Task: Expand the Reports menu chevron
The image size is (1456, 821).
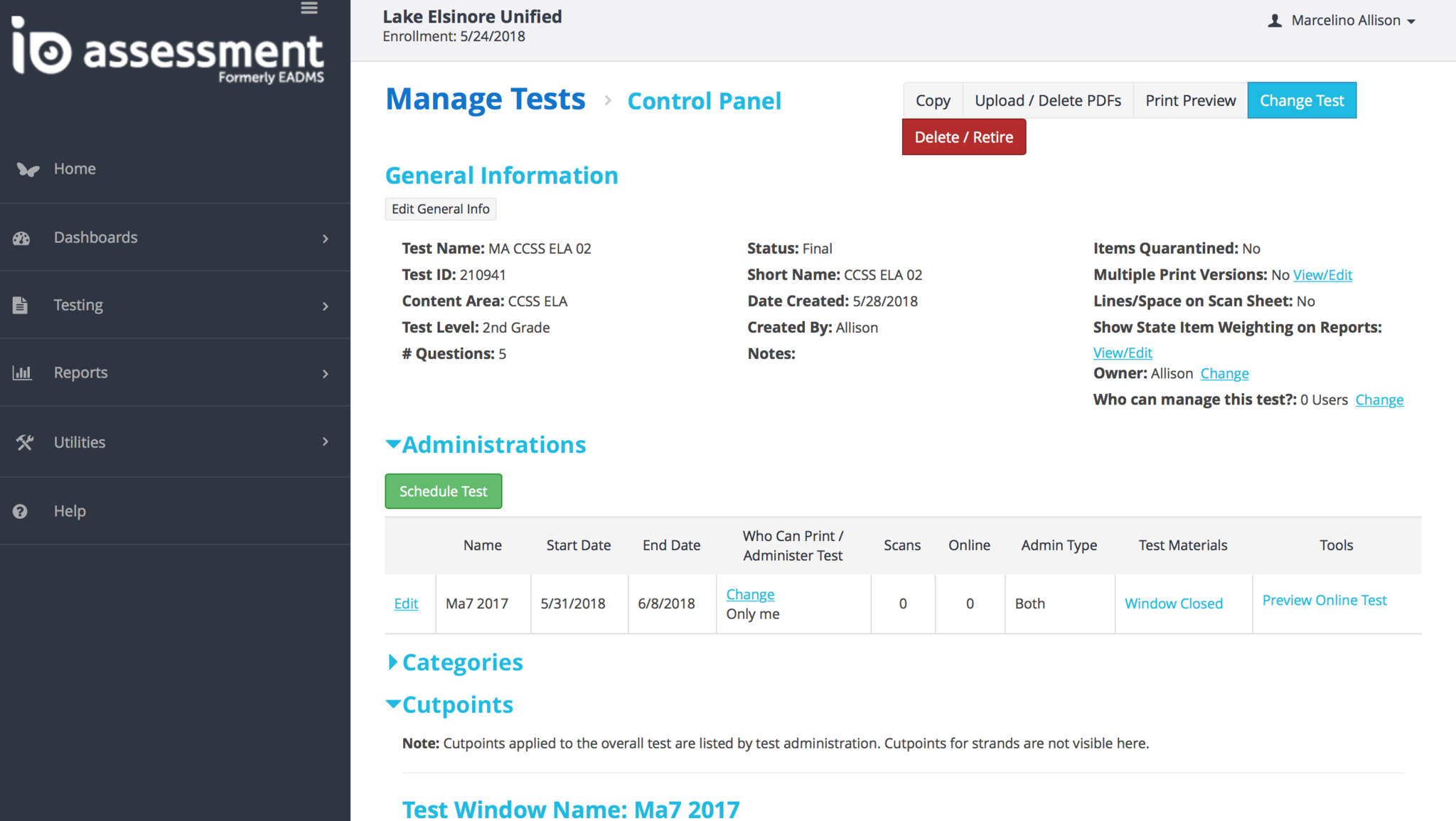Action: [326, 373]
